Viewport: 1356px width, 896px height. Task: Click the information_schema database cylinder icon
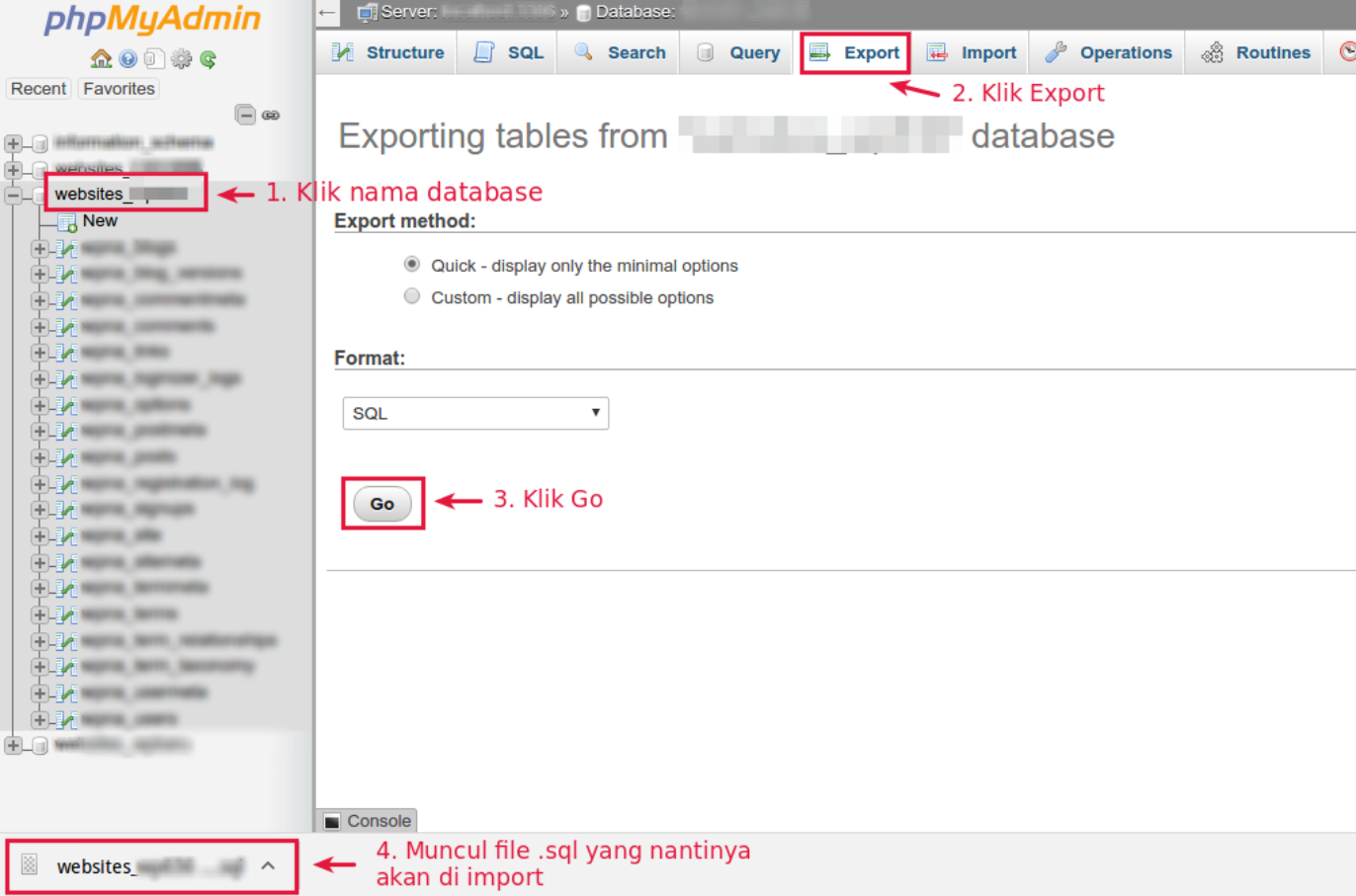coord(41,144)
